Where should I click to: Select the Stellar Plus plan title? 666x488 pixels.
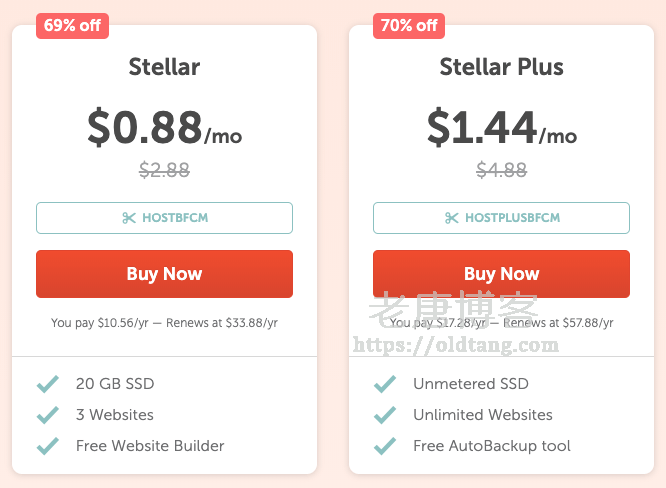tap(501, 67)
